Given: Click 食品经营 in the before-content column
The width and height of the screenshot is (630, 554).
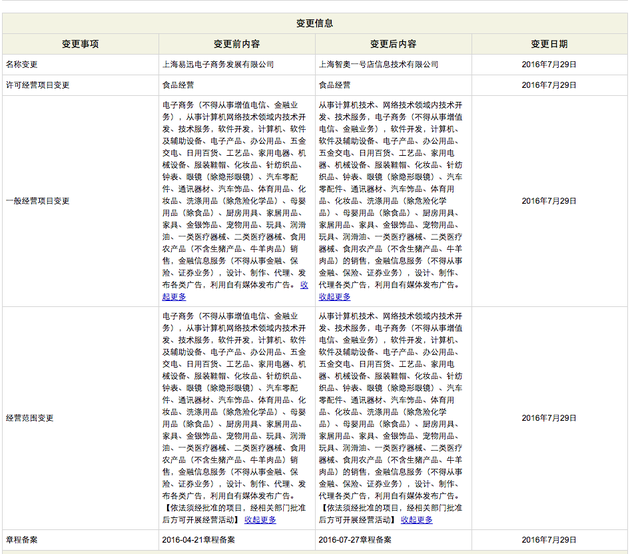Looking at the screenshot, I should point(178,85).
